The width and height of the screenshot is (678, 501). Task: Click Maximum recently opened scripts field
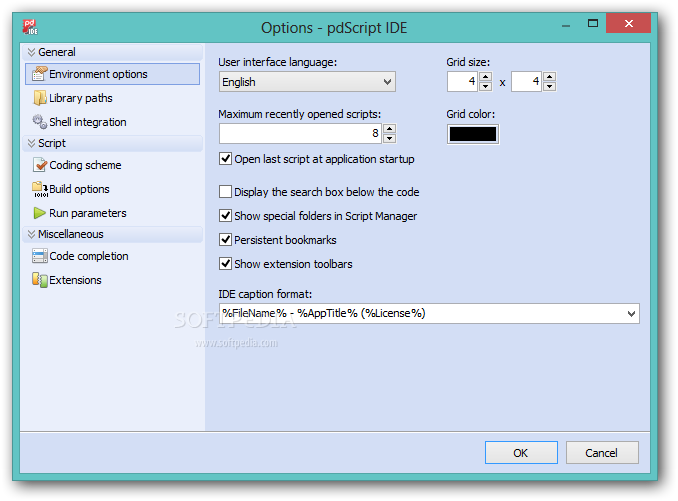[301, 134]
